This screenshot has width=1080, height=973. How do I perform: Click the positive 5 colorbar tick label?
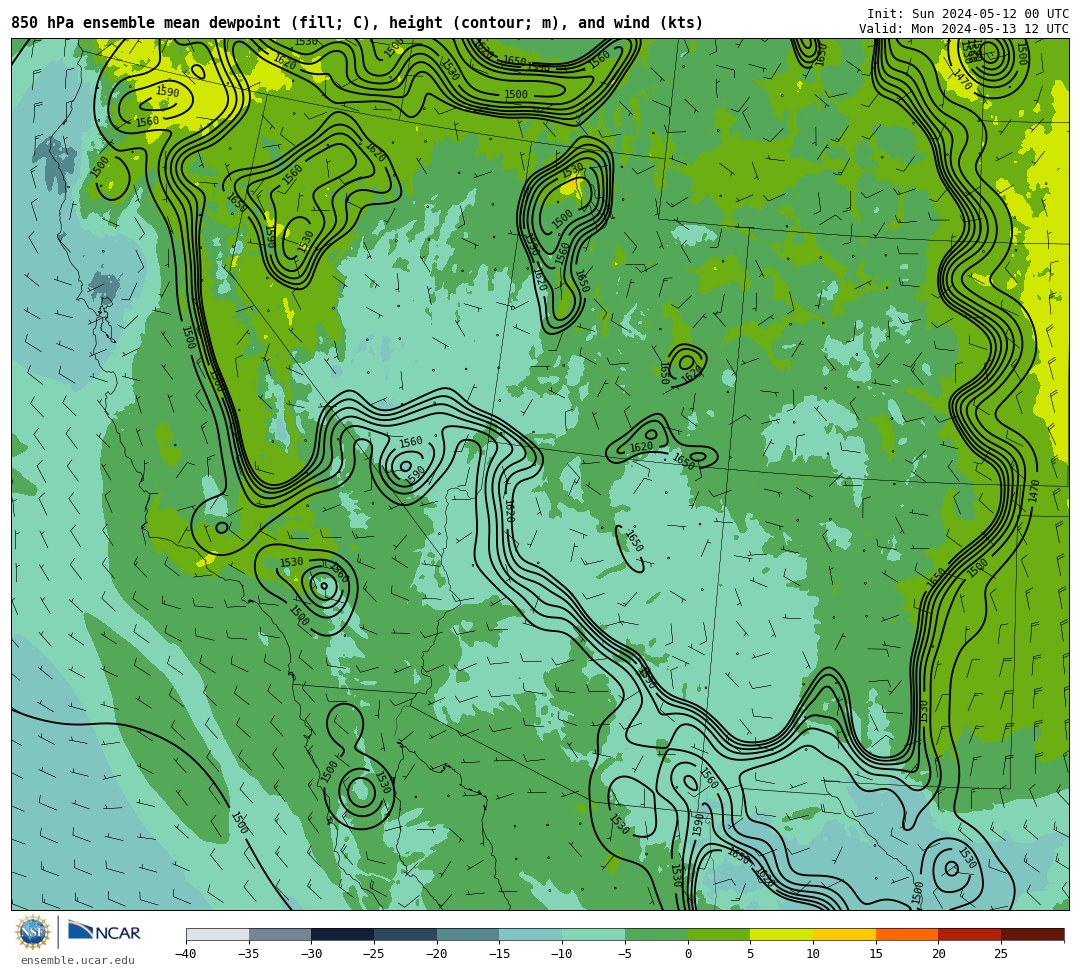751,954
